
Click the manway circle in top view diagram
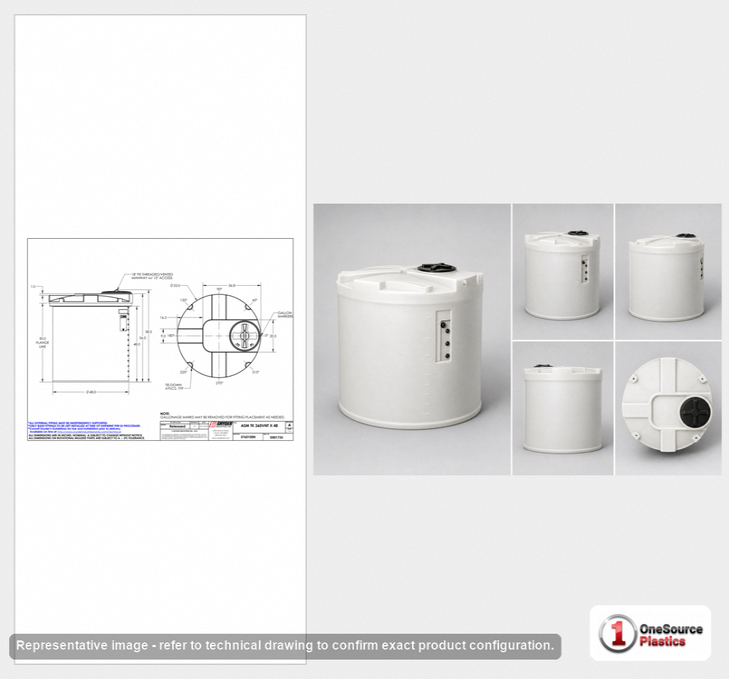click(244, 335)
